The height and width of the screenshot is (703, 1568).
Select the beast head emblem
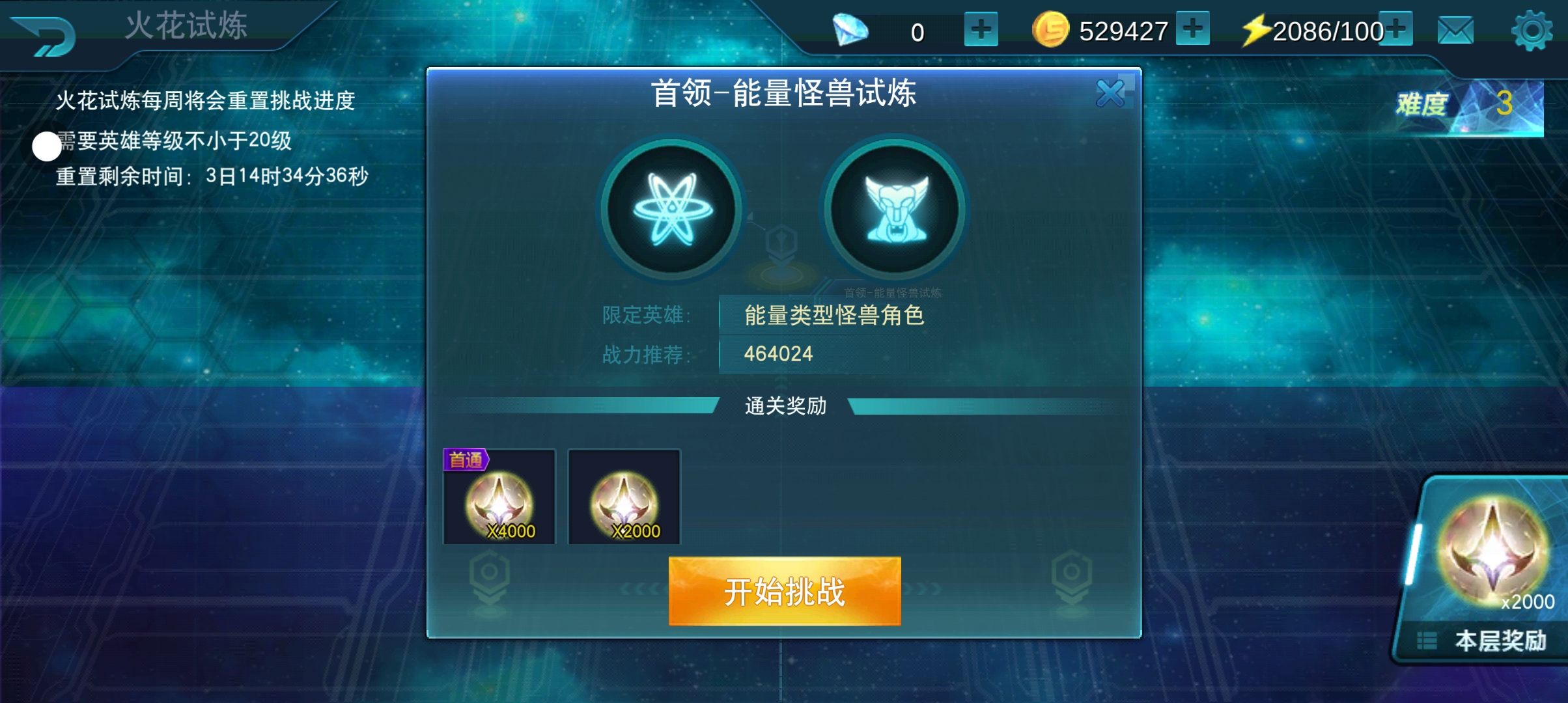click(895, 210)
